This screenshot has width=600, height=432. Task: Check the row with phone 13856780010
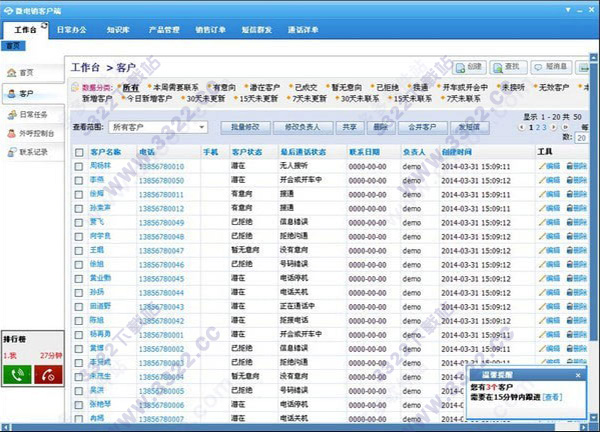click(79, 166)
